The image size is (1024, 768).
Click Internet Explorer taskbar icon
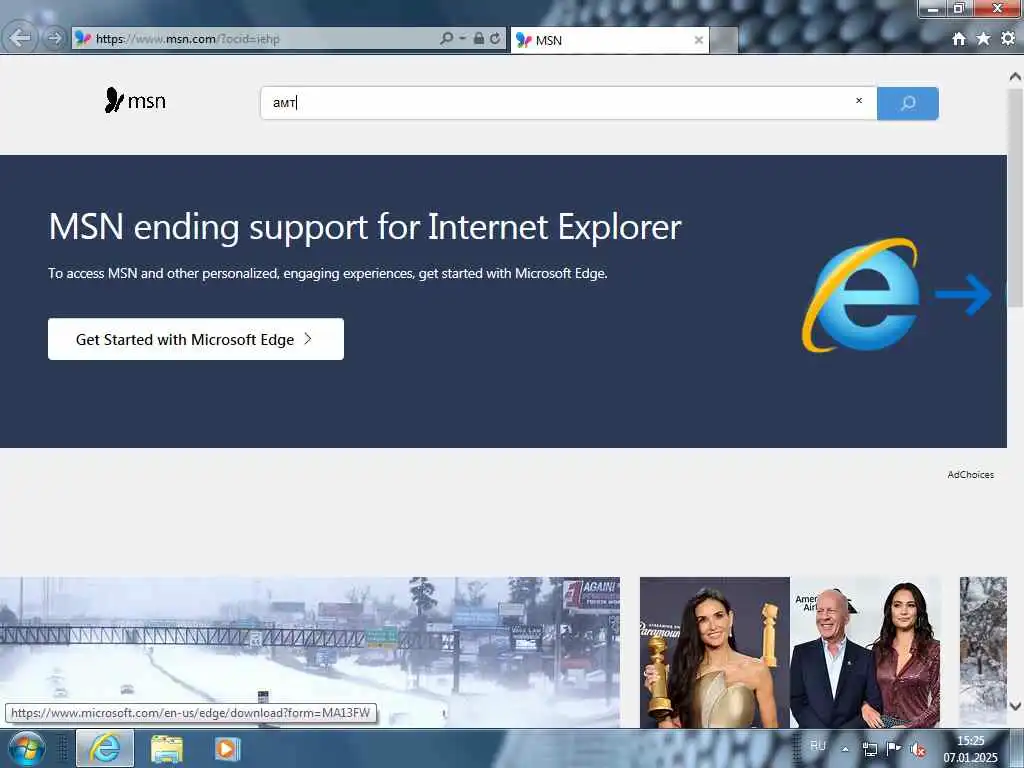point(105,748)
